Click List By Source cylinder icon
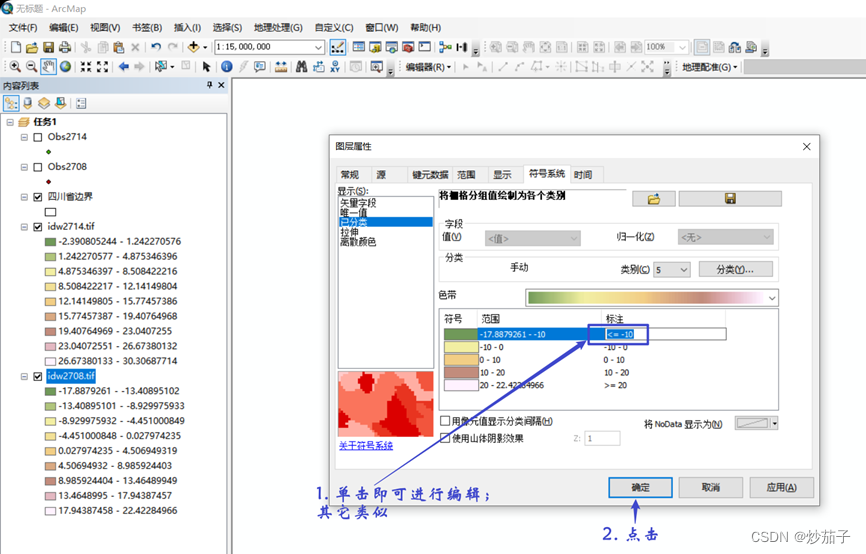Image resolution: width=866 pixels, height=554 pixels. tap(28, 103)
